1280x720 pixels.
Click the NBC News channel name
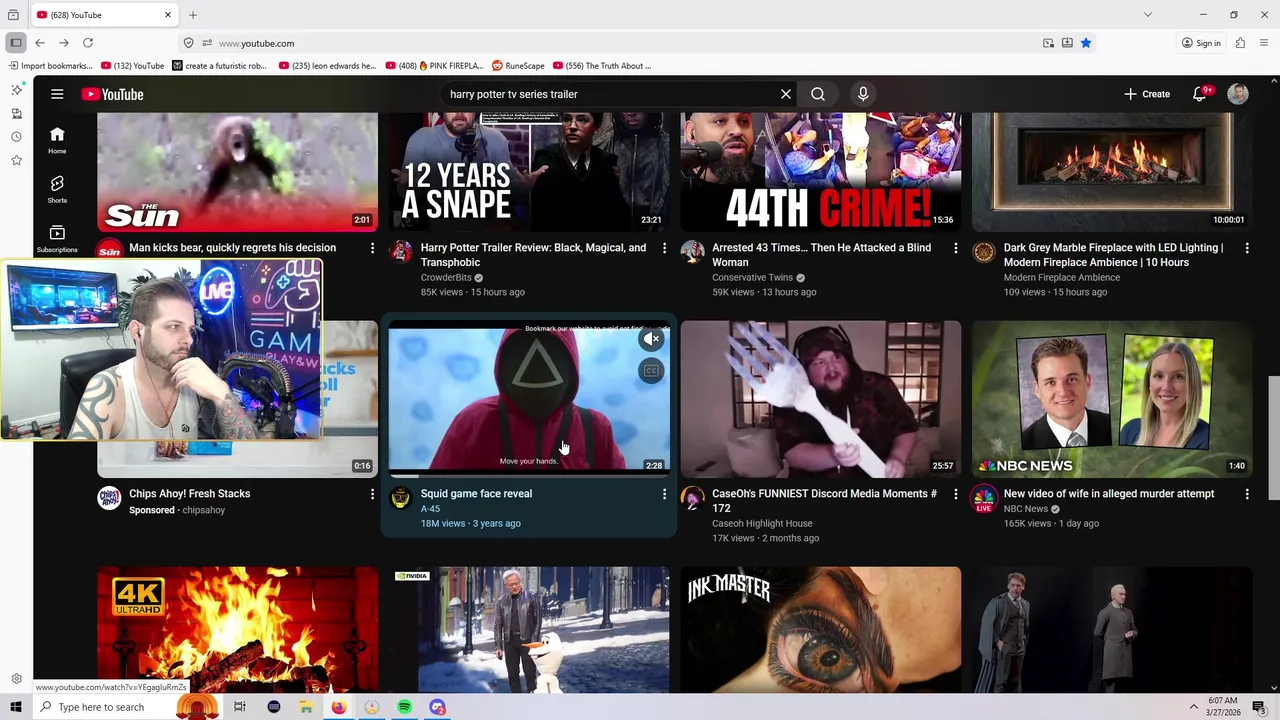click(1025, 509)
